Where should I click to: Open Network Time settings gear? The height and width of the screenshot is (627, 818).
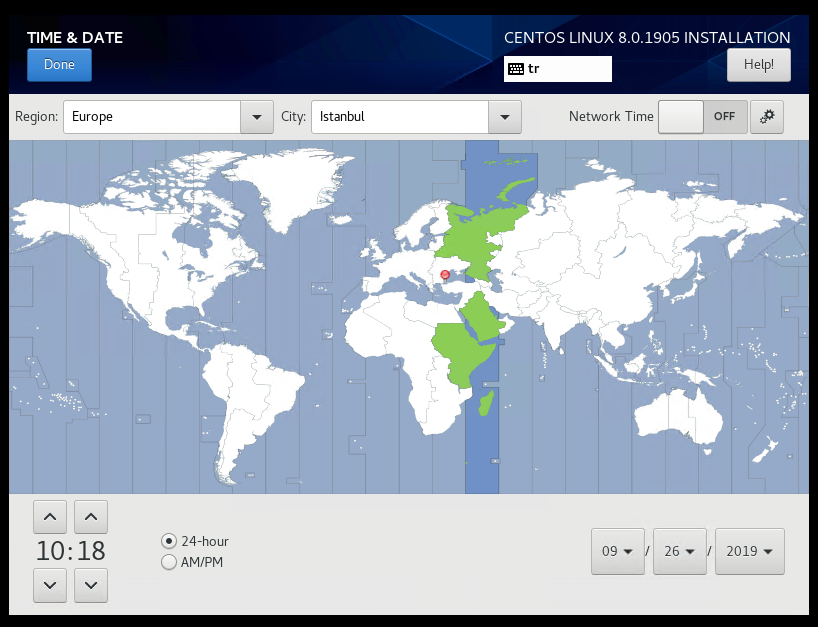pos(767,117)
